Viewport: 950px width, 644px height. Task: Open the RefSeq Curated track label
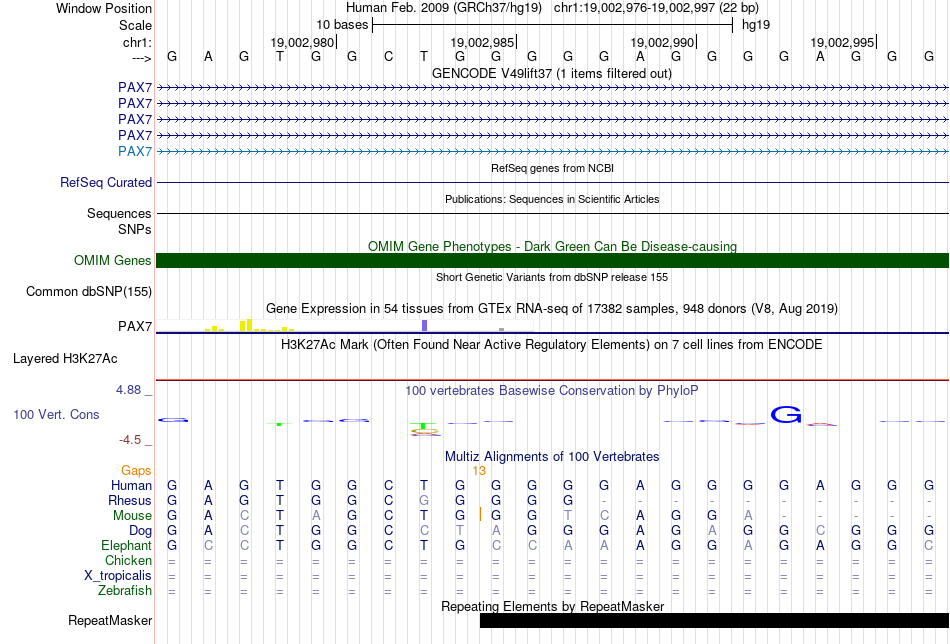(x=106, y=182)
